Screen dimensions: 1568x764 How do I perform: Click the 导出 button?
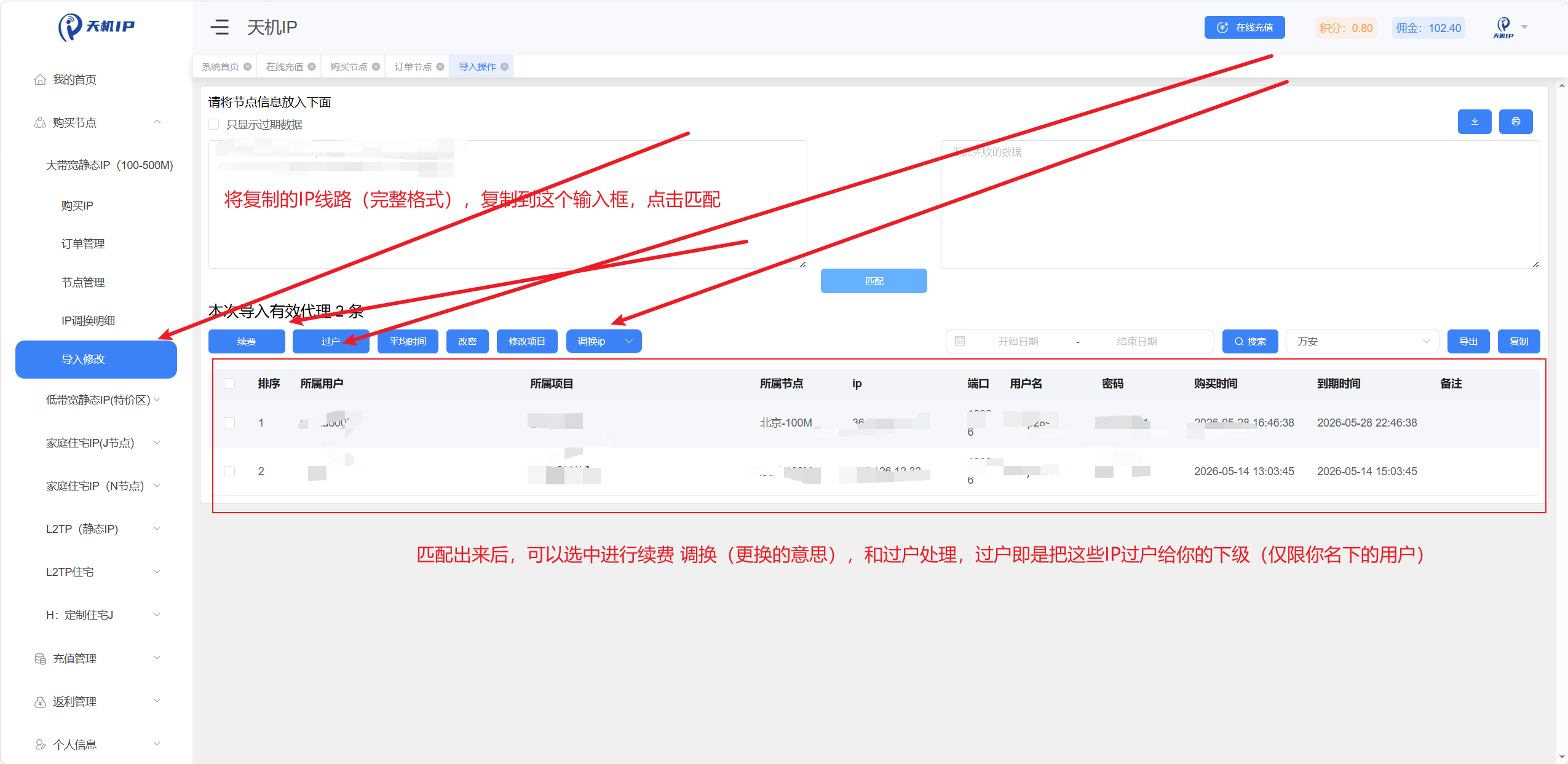tap(1468, 341)
